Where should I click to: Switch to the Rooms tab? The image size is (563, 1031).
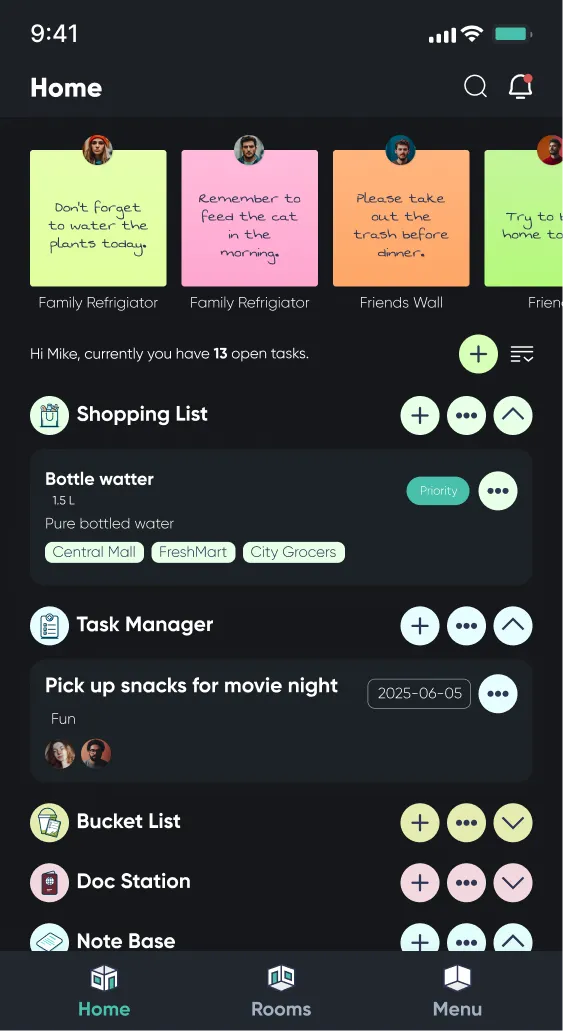click(x=281, y=991)
